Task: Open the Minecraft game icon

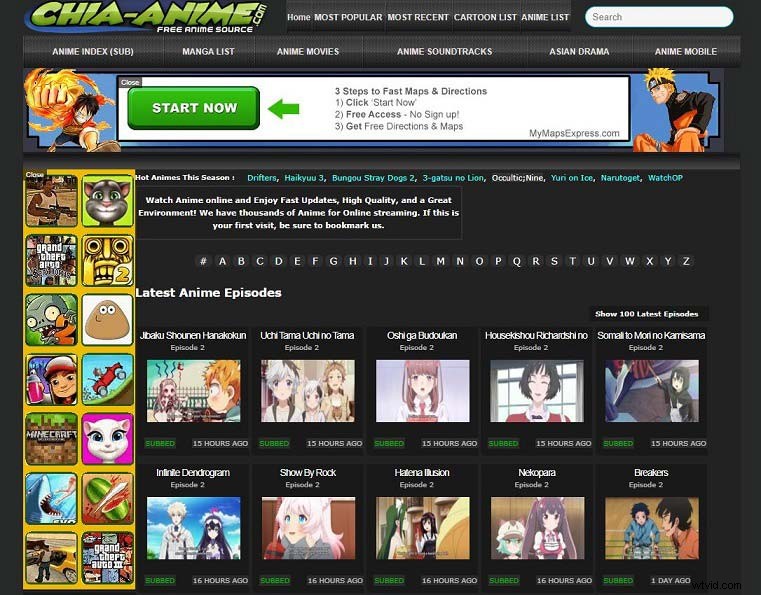Action: point(51,439)
